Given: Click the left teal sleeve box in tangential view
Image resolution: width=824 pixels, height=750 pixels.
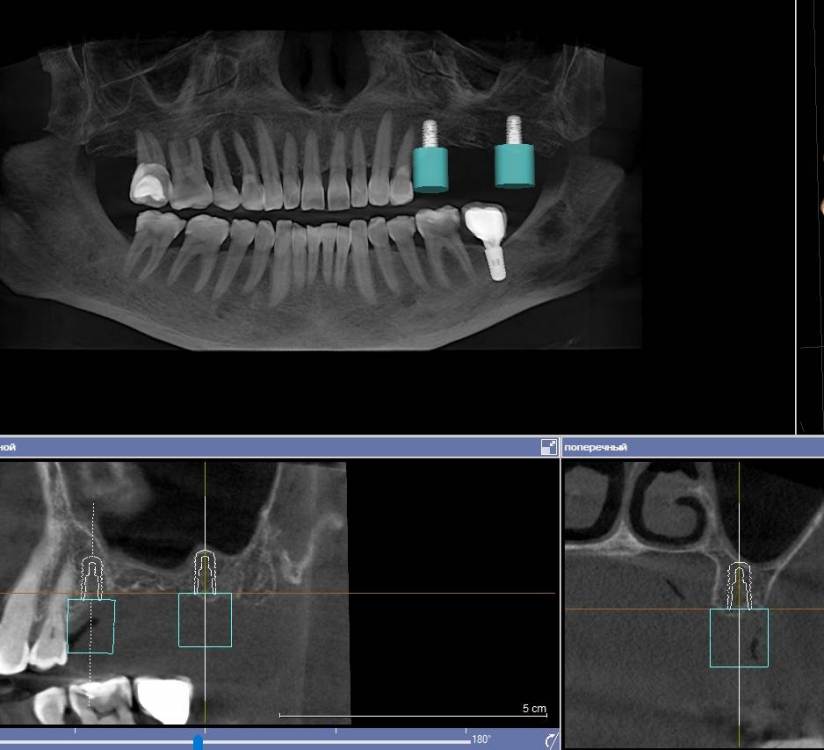Looking at the screenshot, I should 91,625.
